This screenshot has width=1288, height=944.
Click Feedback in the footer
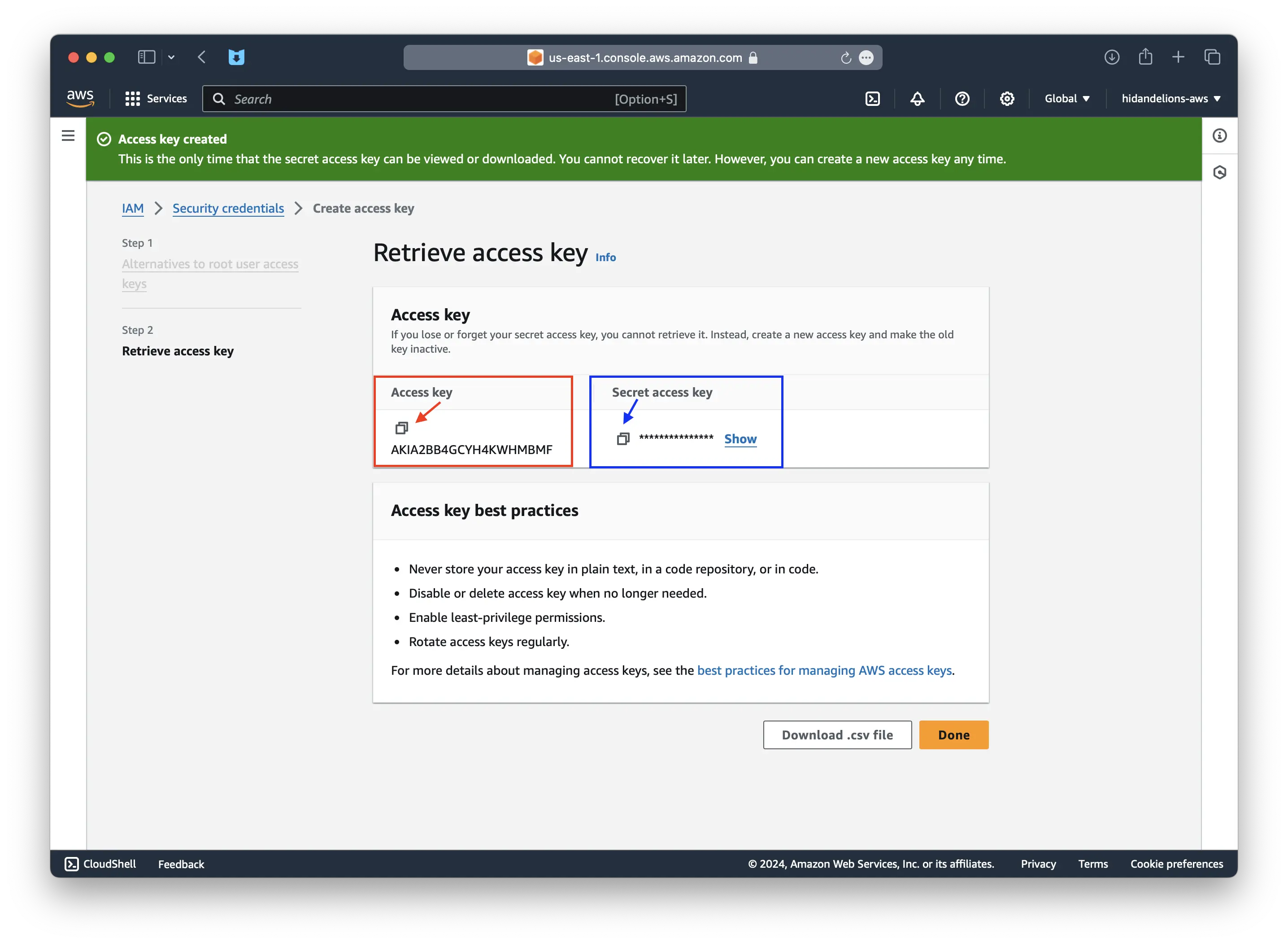181,864
